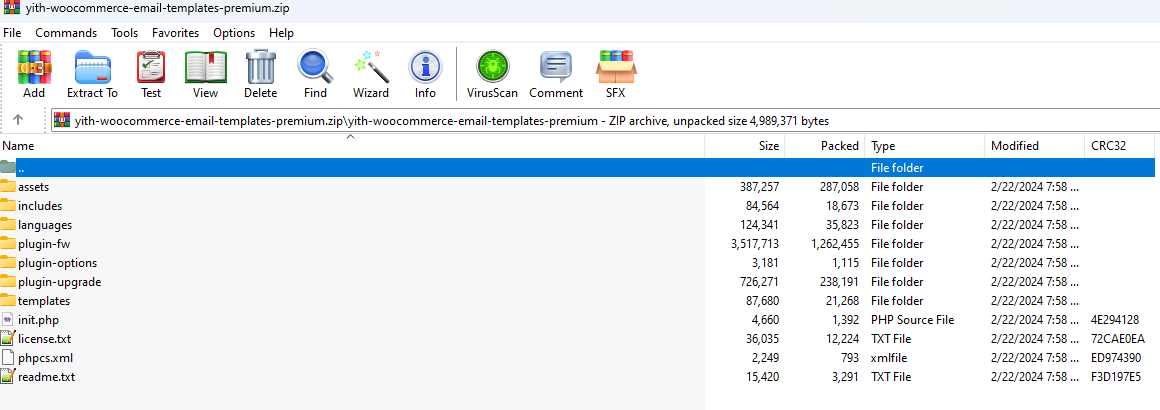
Task: Open the Commands menu
Action: pyautogui.click(x=66, y=33)
